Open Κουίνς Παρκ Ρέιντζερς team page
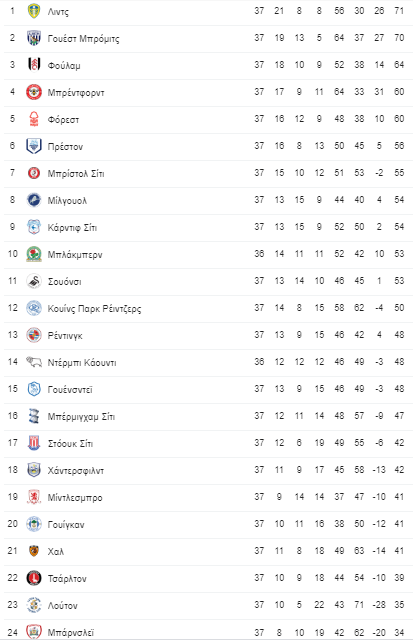 (94, 309)
